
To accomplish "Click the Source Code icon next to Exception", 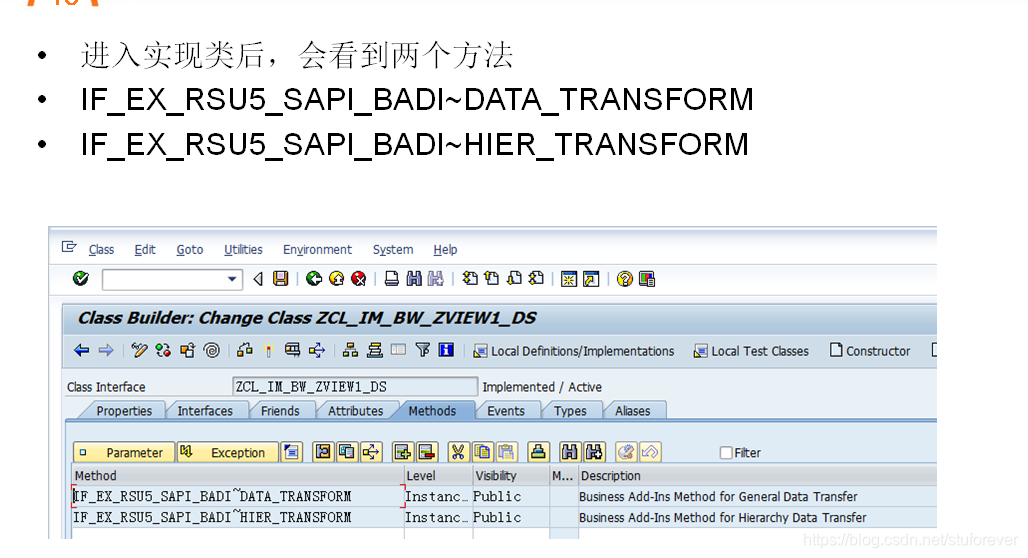I will click(x=291, y=452).
